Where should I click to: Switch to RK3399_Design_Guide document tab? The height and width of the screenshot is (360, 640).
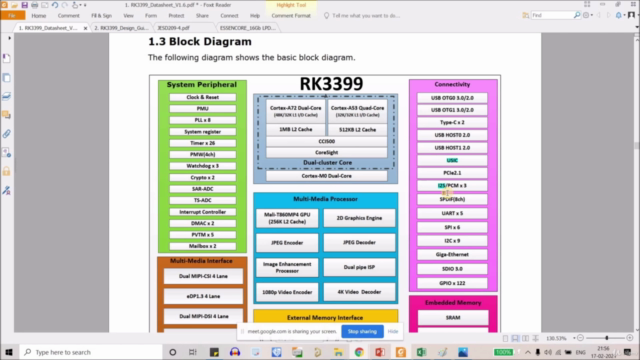point(121,28)
